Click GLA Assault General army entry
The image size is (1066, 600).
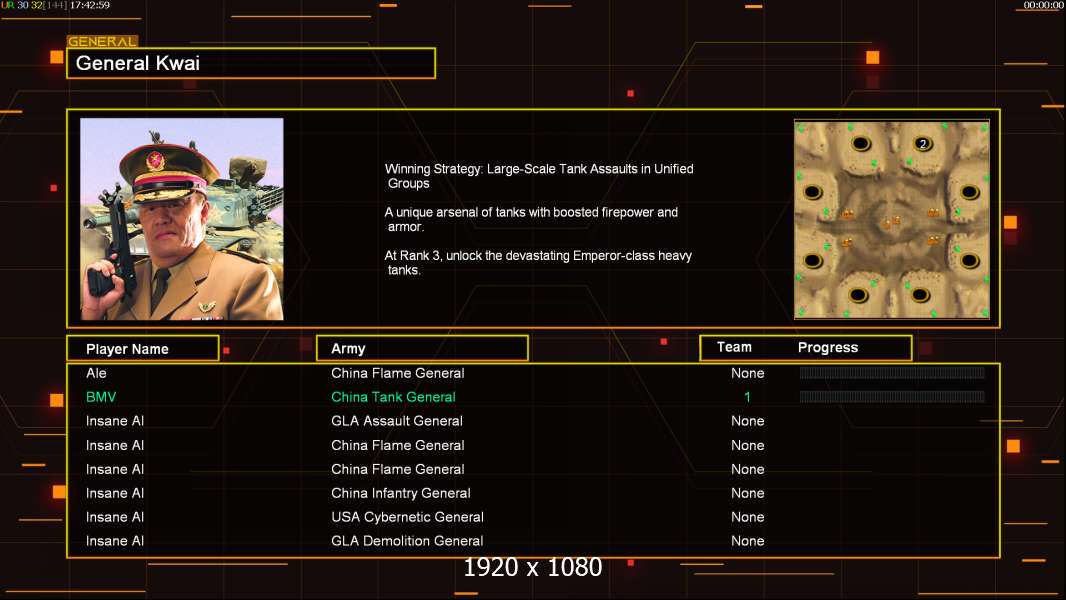pyautogui.click(x=396, y=421)
